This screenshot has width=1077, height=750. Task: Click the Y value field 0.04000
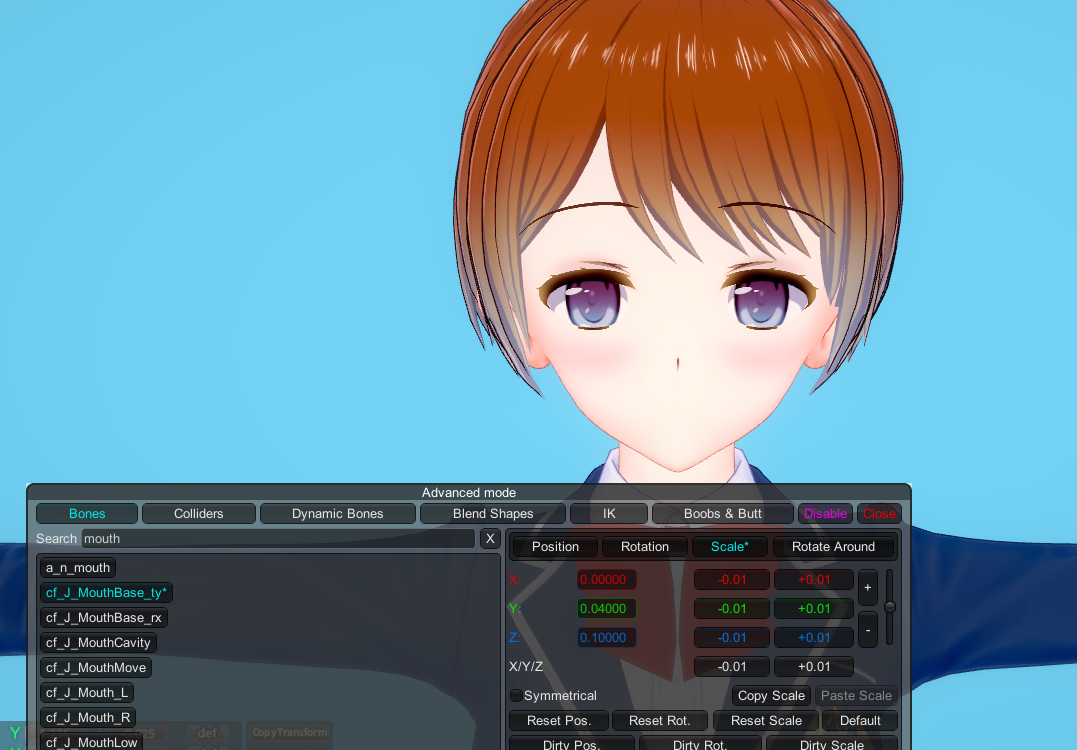coord(606,609)
